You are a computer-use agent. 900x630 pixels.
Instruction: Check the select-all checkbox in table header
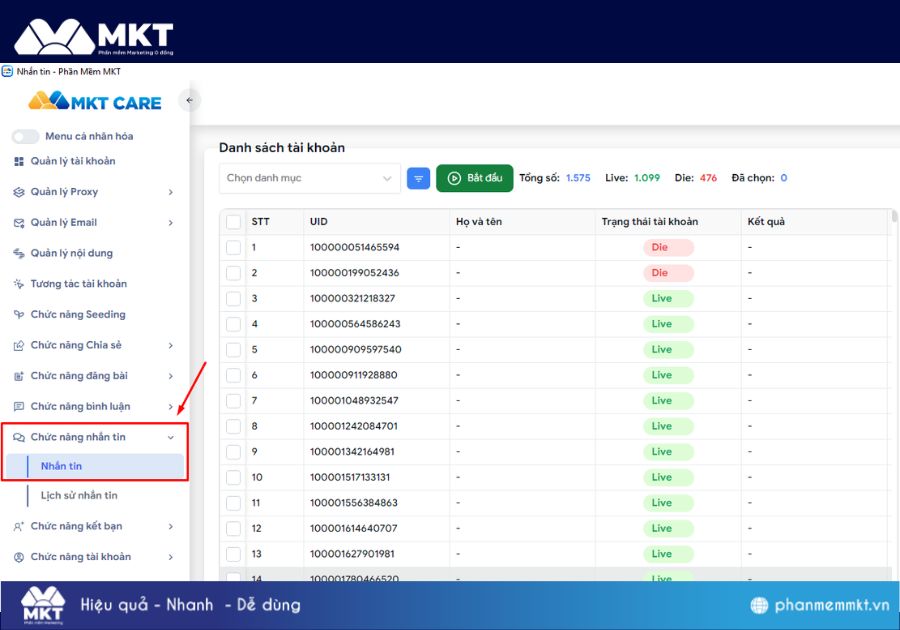coord(234,222)
